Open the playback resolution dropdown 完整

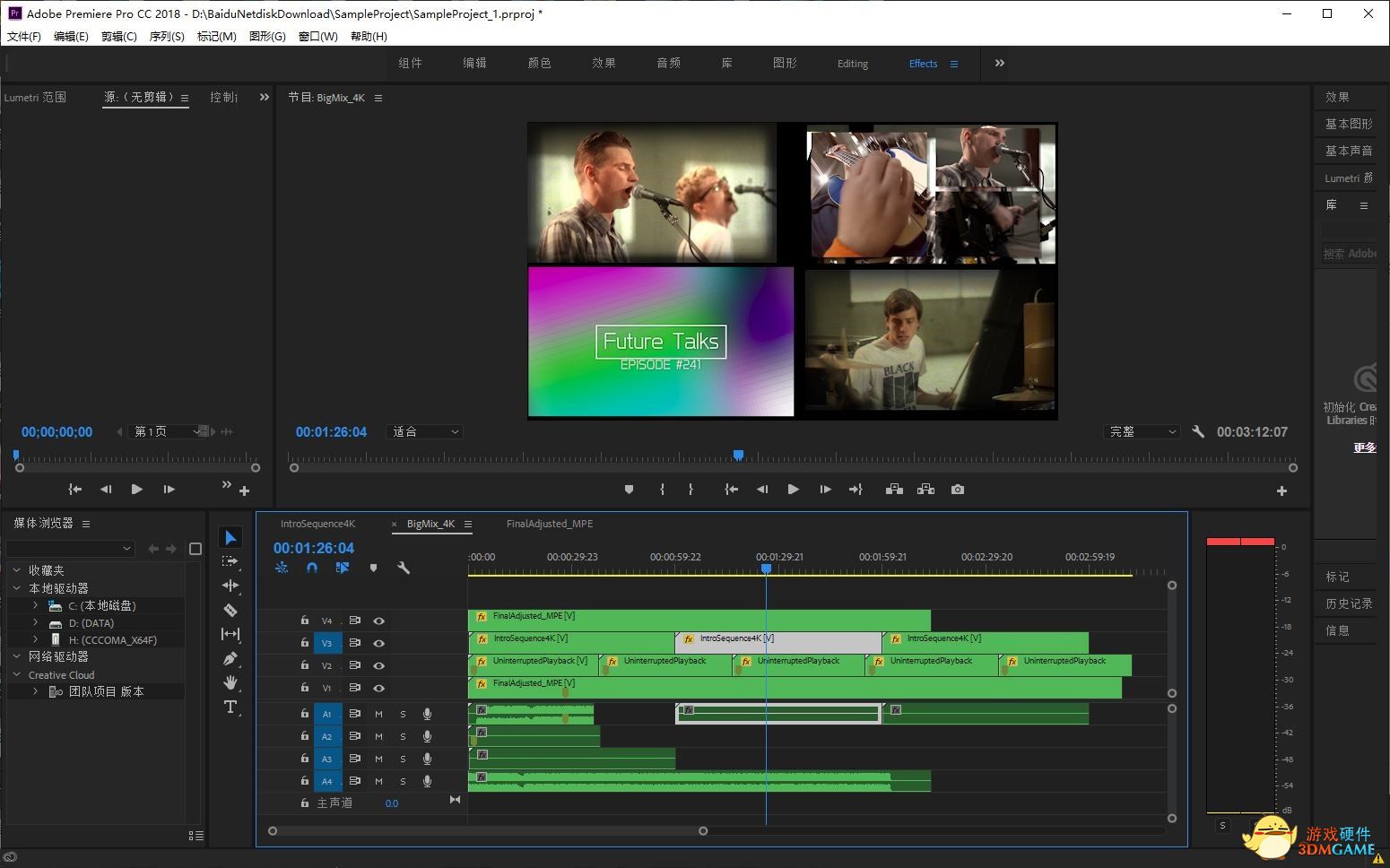(1141, 432)
